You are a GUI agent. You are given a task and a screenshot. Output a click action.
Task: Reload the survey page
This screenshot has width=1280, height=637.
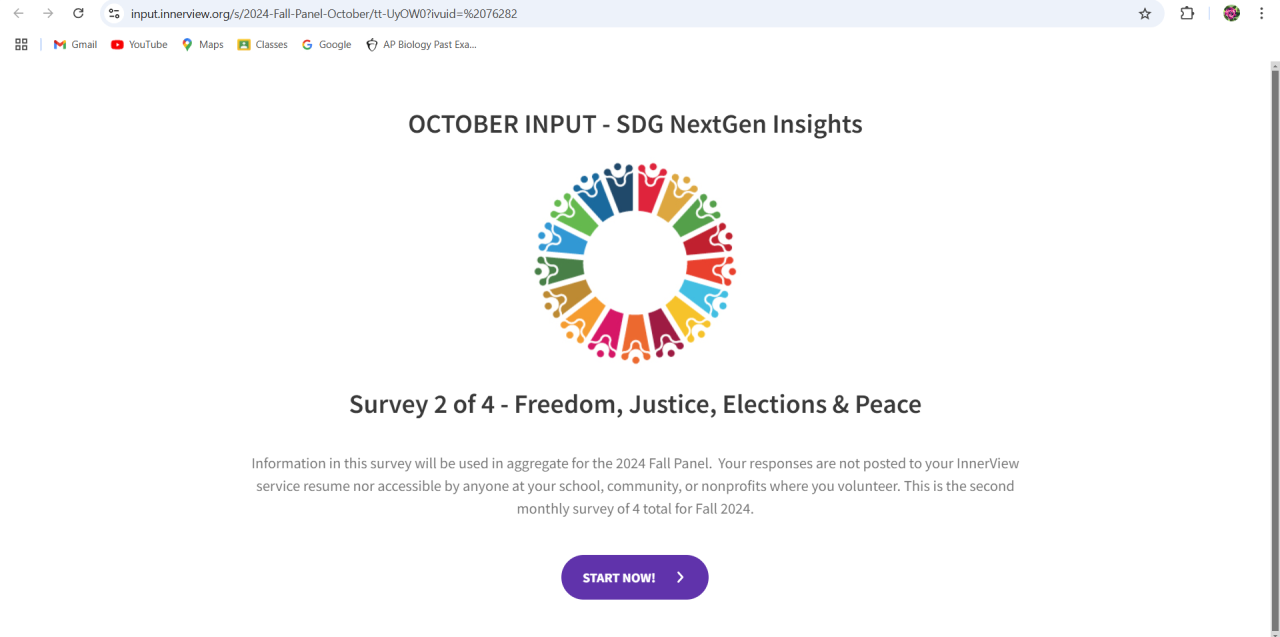click(78, 14)
